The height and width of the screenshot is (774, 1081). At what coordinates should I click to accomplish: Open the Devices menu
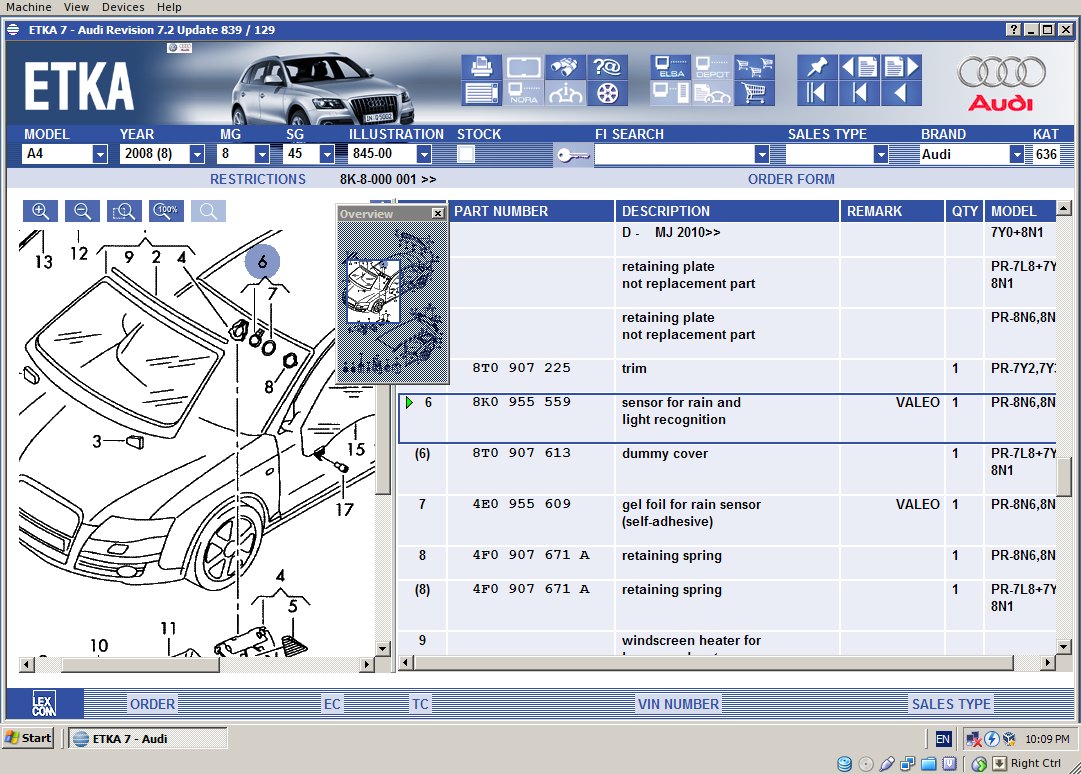coord(123,7)
